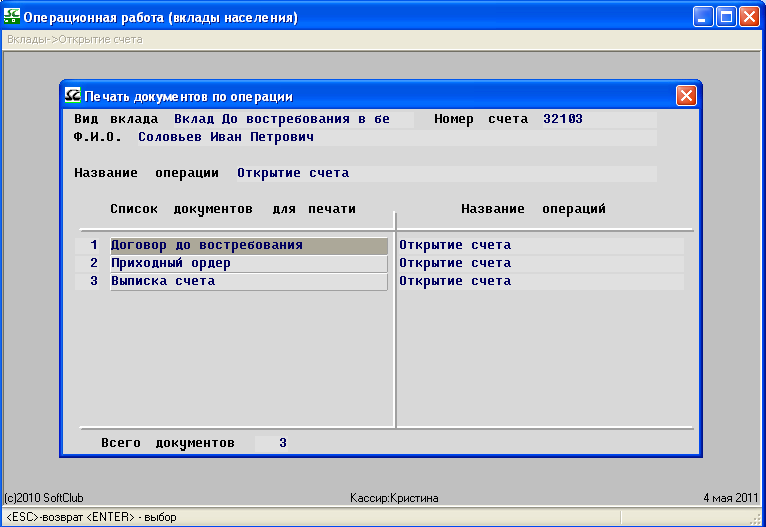
Task: Click the (c)2010 SoftClub copyright text
Action: point(44,498)
